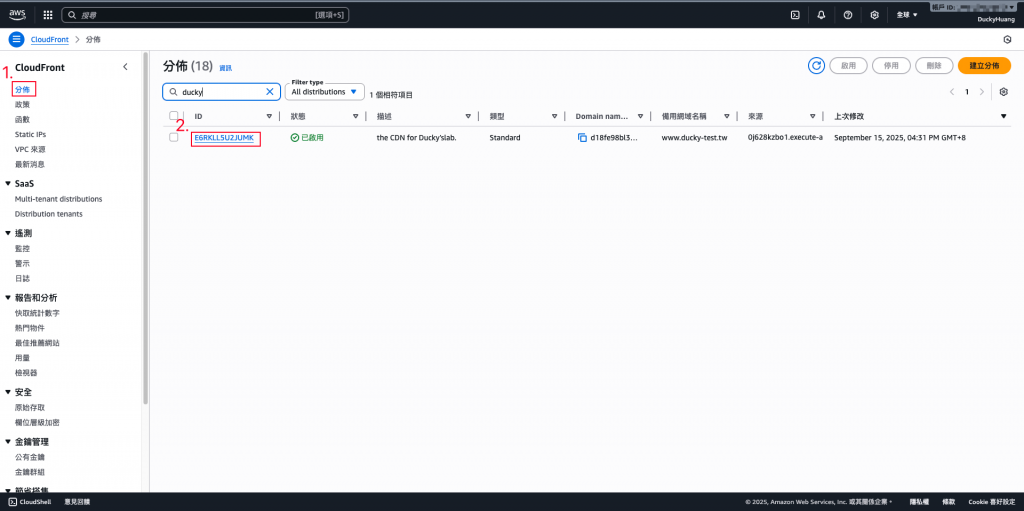Open table preferences gear icon

1004,92
